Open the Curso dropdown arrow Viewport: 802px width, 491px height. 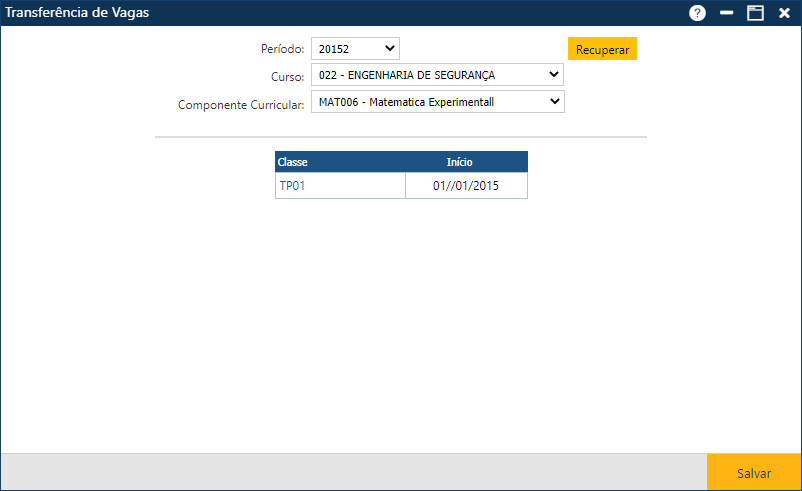(554, 75)
